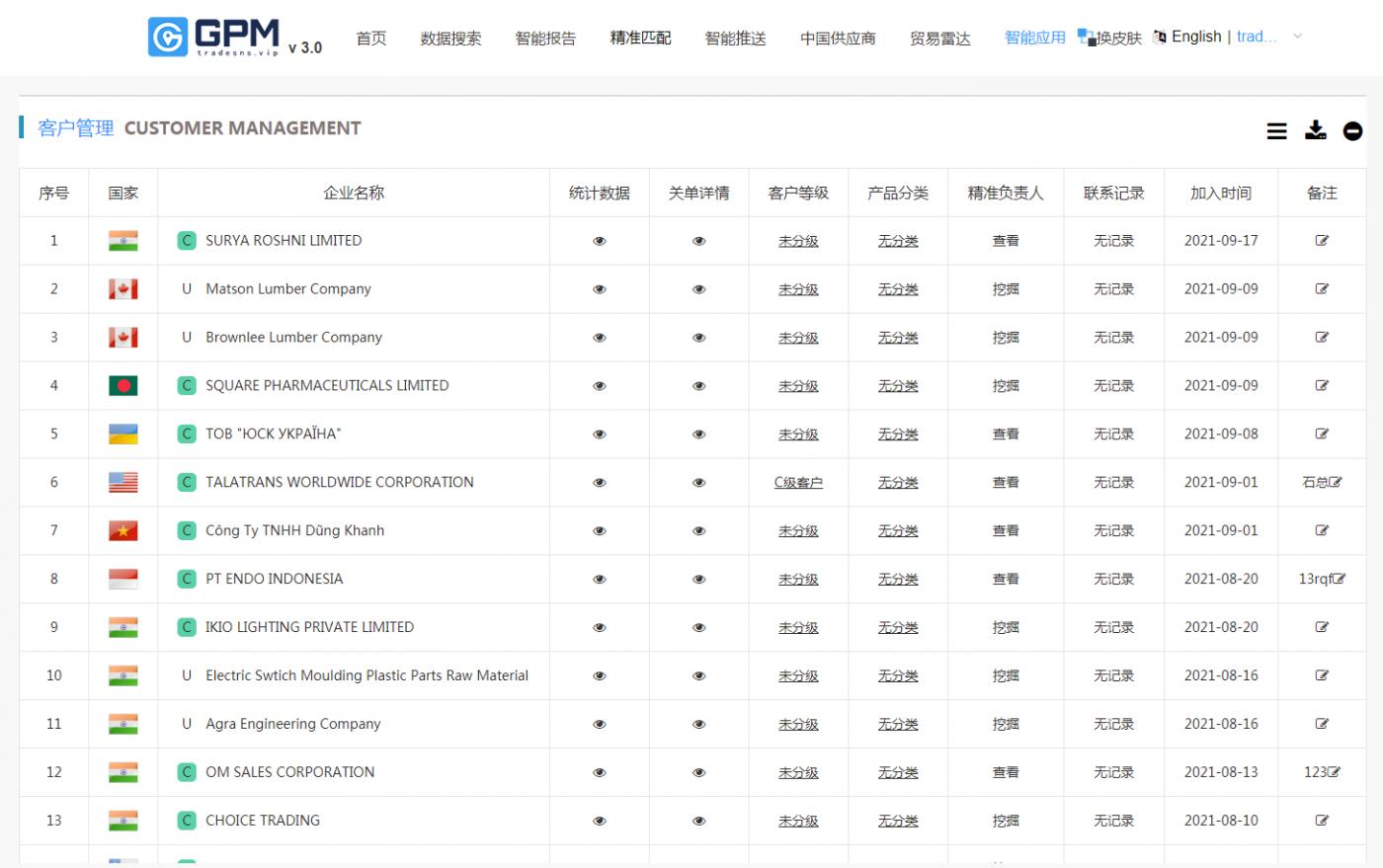Open 未分级 grade option for IKIO LIGHTING
This screenshot has width=1383, height=868.
[x=797, y=627]
